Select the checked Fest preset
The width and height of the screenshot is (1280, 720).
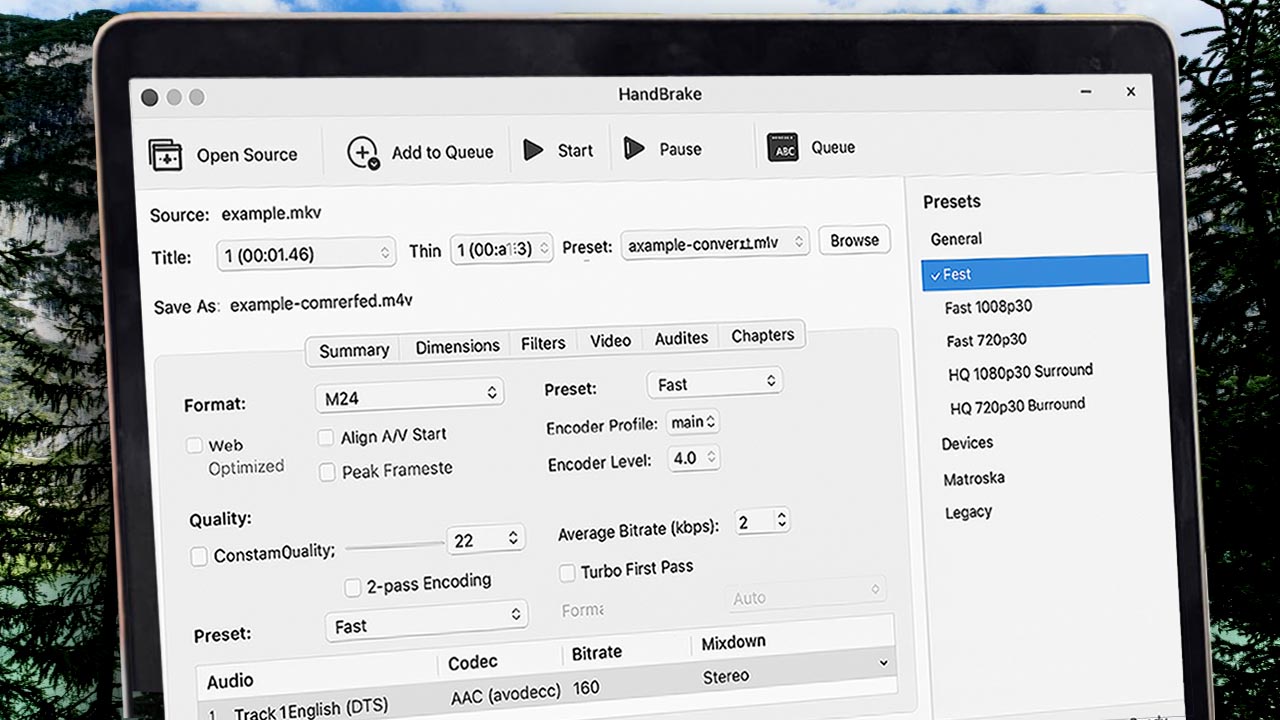1035,272
